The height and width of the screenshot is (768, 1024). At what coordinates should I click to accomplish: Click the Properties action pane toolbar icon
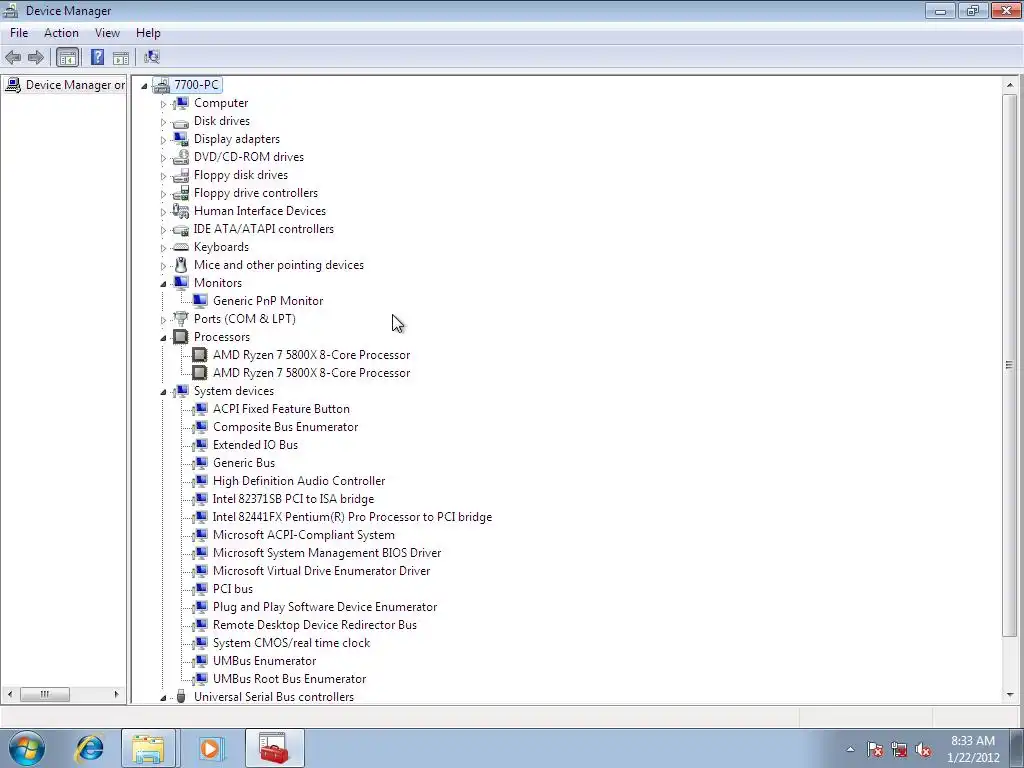pyautogui.click(x=121, y=57)
